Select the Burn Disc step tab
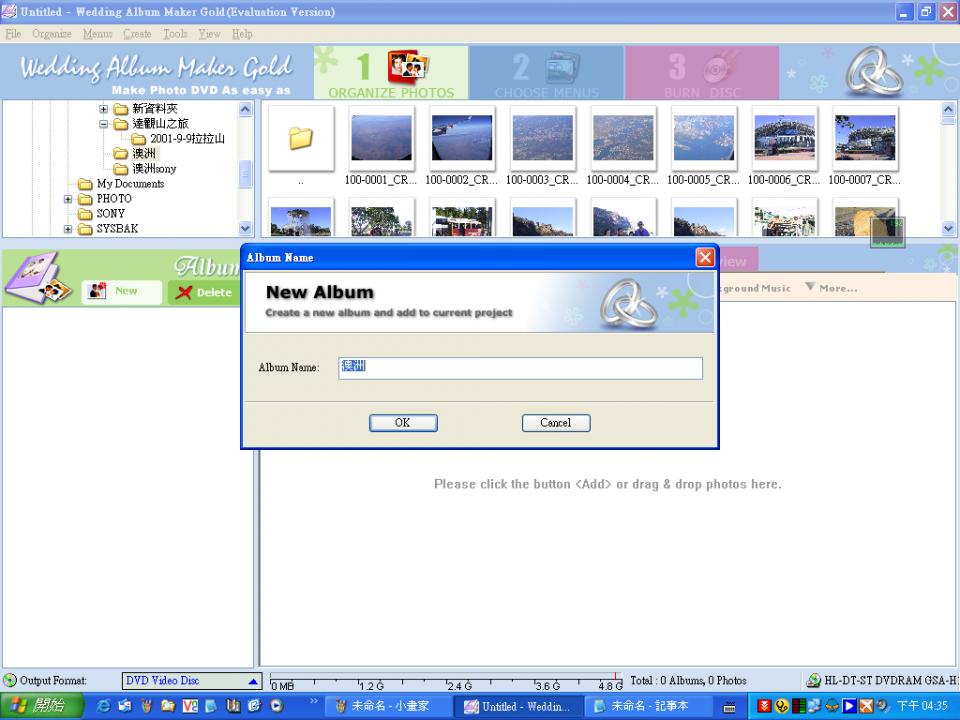Image resolution: width=960 pixels, height=720 pixels. (x=702, y=72)
